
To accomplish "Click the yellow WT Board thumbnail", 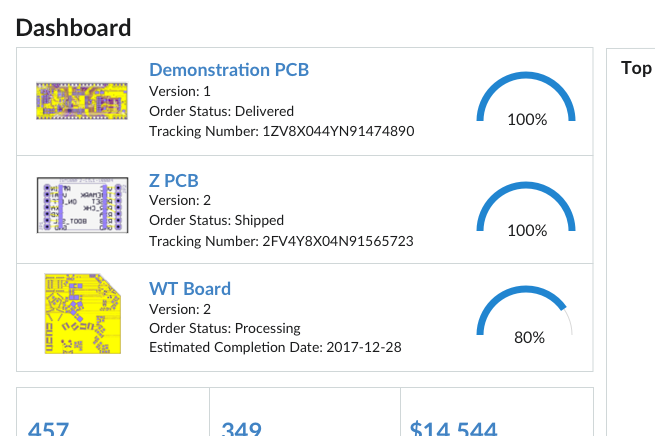I will (x=83, y=314).
